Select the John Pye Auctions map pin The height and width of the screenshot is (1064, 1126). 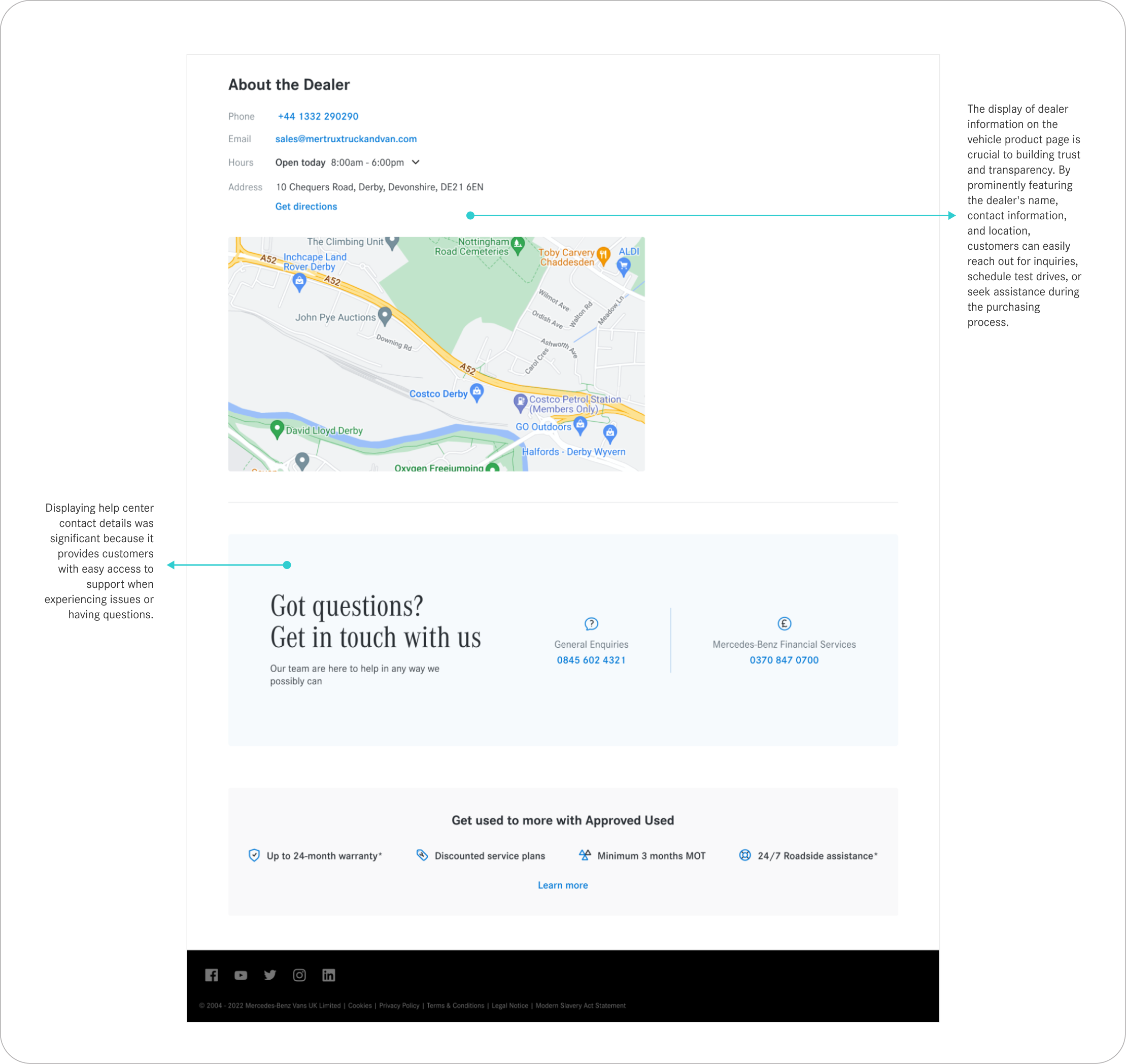coord(385,316)
